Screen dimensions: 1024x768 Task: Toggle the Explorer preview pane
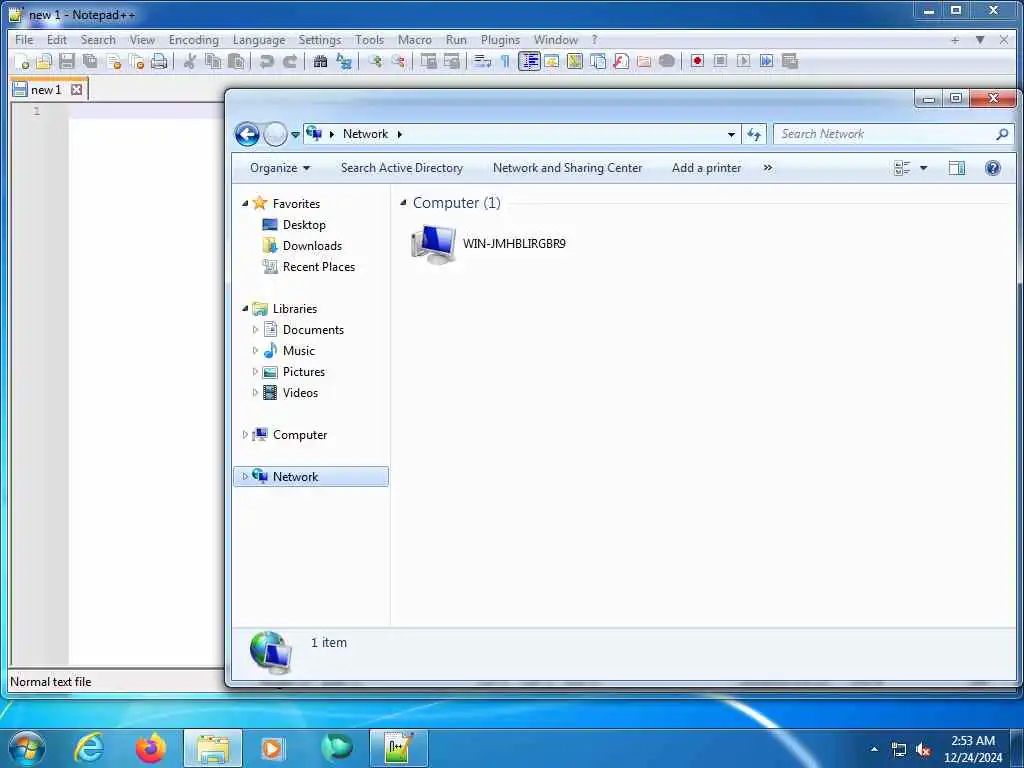coord(957,168)
